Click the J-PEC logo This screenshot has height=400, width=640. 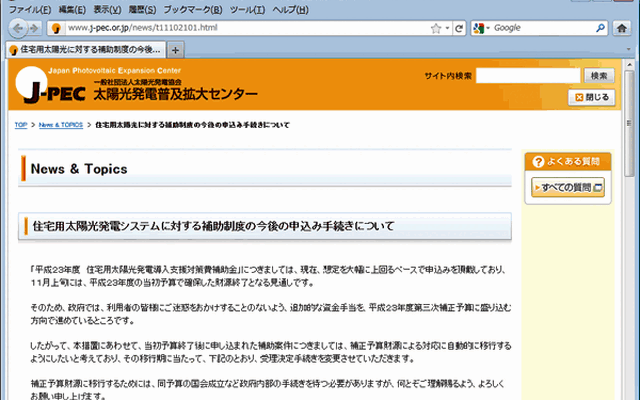[51, 84]
